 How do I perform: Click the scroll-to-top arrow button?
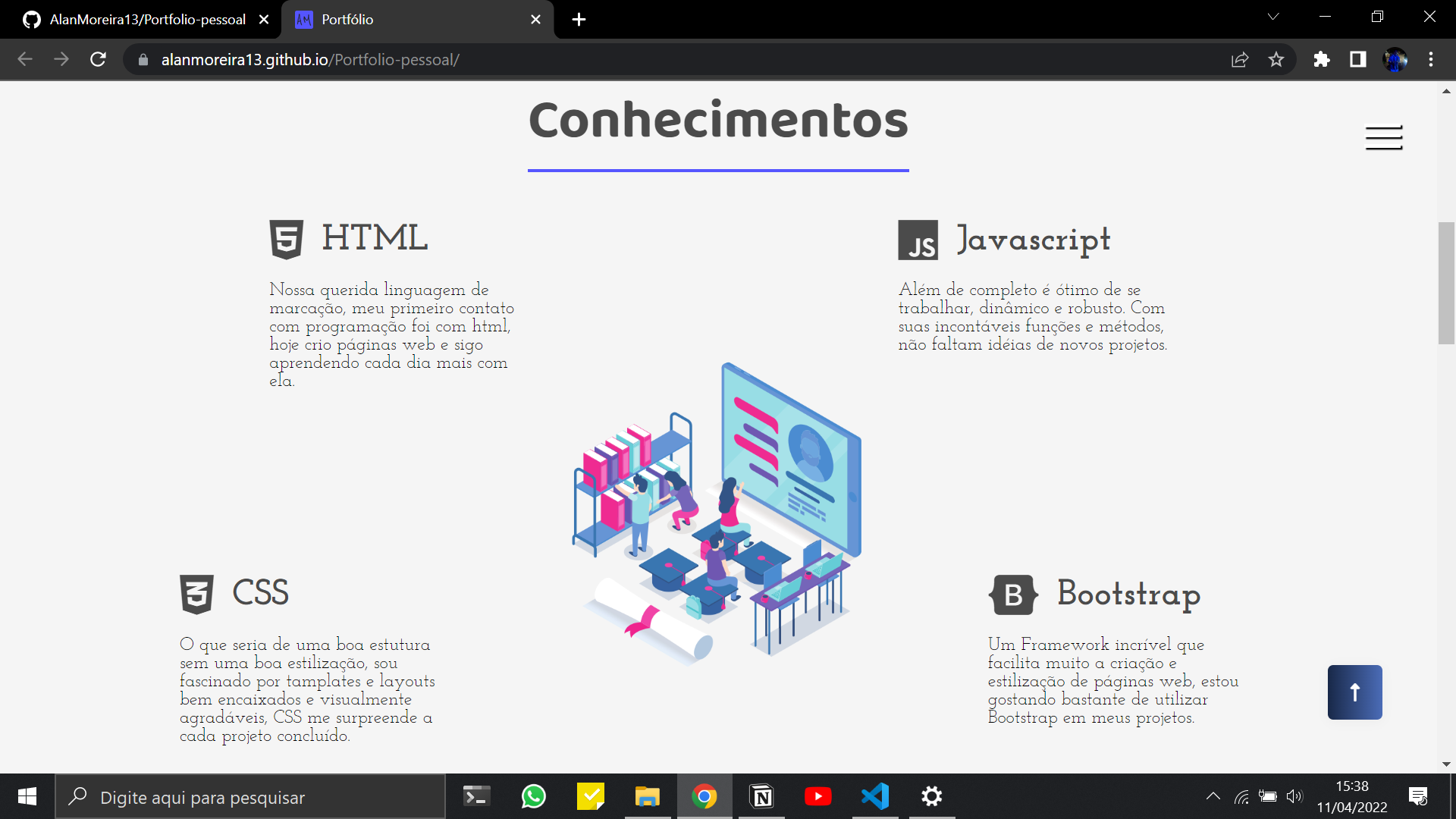tap(1354, 692)
